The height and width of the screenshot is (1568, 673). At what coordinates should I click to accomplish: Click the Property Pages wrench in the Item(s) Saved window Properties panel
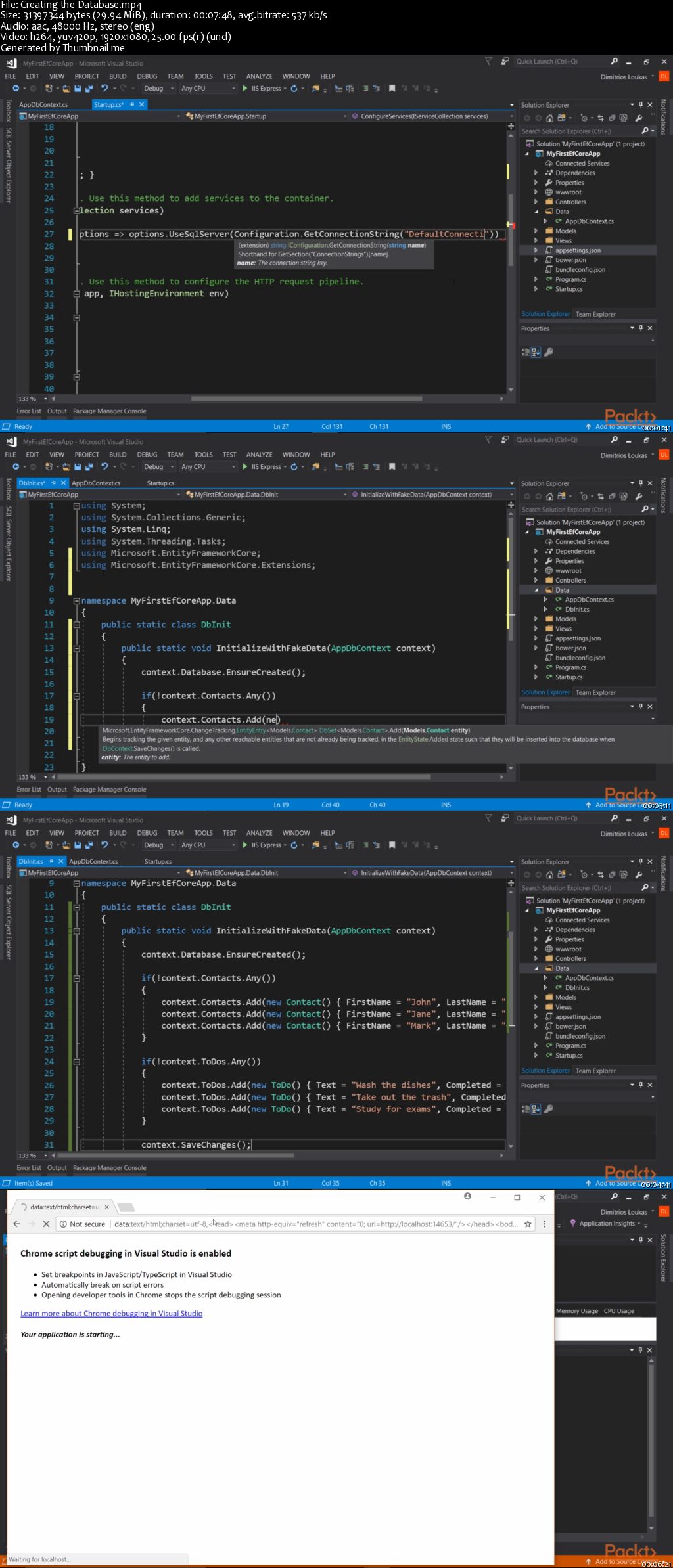[549, 1109]
